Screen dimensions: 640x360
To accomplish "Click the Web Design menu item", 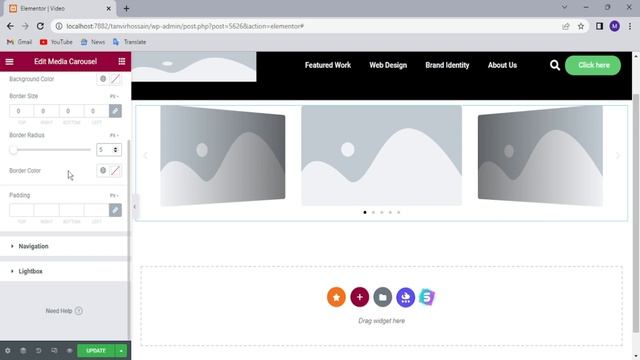I will (x=388, y=65).
